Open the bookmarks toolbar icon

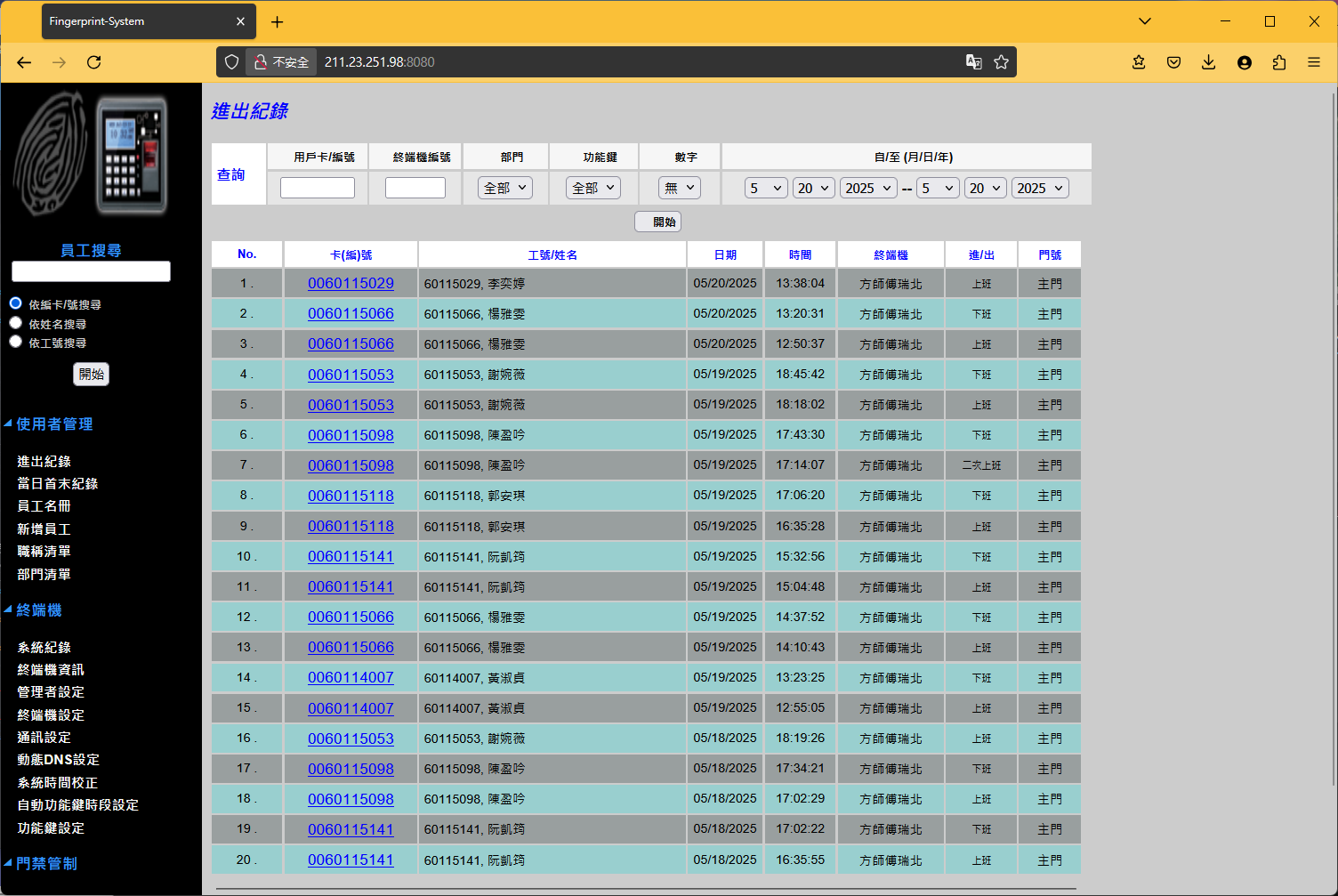coord(1139,62)
